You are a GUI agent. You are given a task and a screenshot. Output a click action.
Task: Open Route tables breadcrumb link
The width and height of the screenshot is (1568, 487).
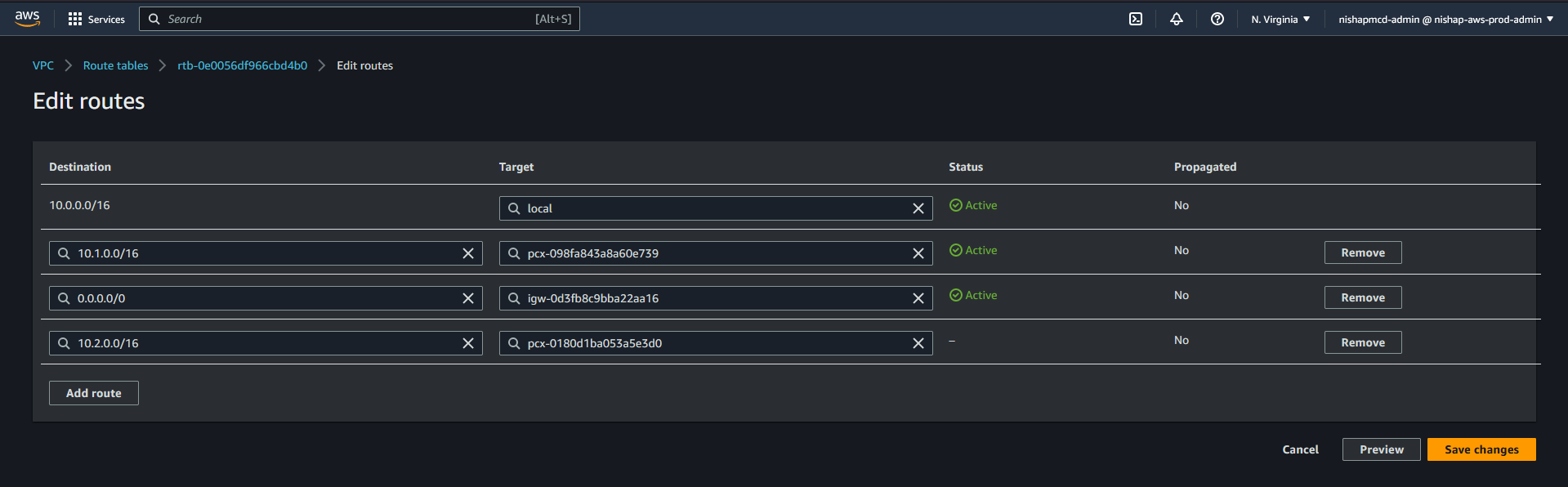(x=115, y=65)
